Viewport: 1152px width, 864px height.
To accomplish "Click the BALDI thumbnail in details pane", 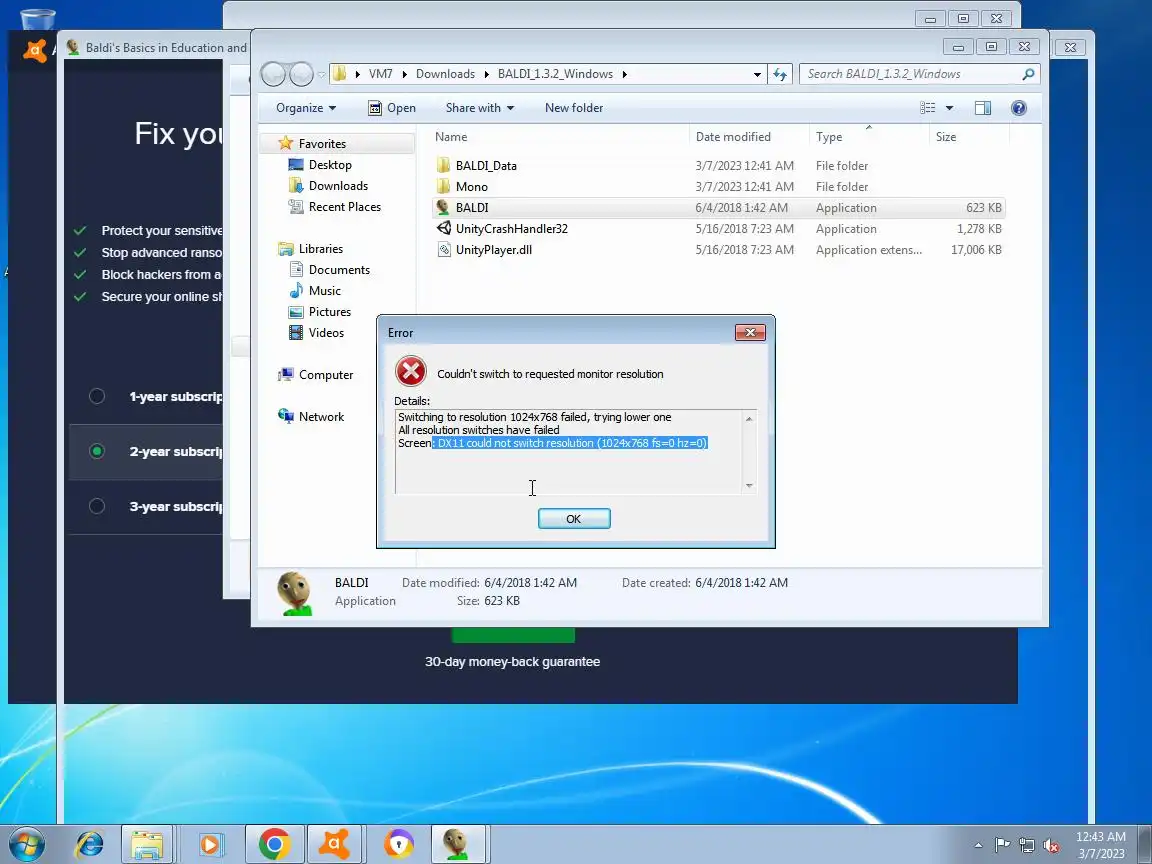I will coord(295,593).
